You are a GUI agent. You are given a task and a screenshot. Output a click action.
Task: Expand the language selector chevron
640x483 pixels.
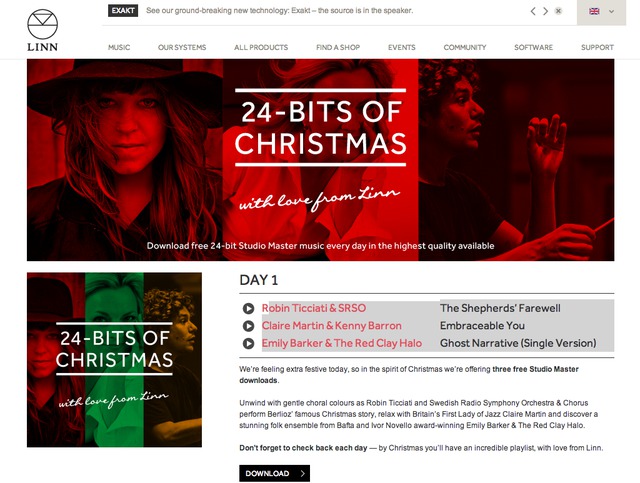[x=611, y=11]
